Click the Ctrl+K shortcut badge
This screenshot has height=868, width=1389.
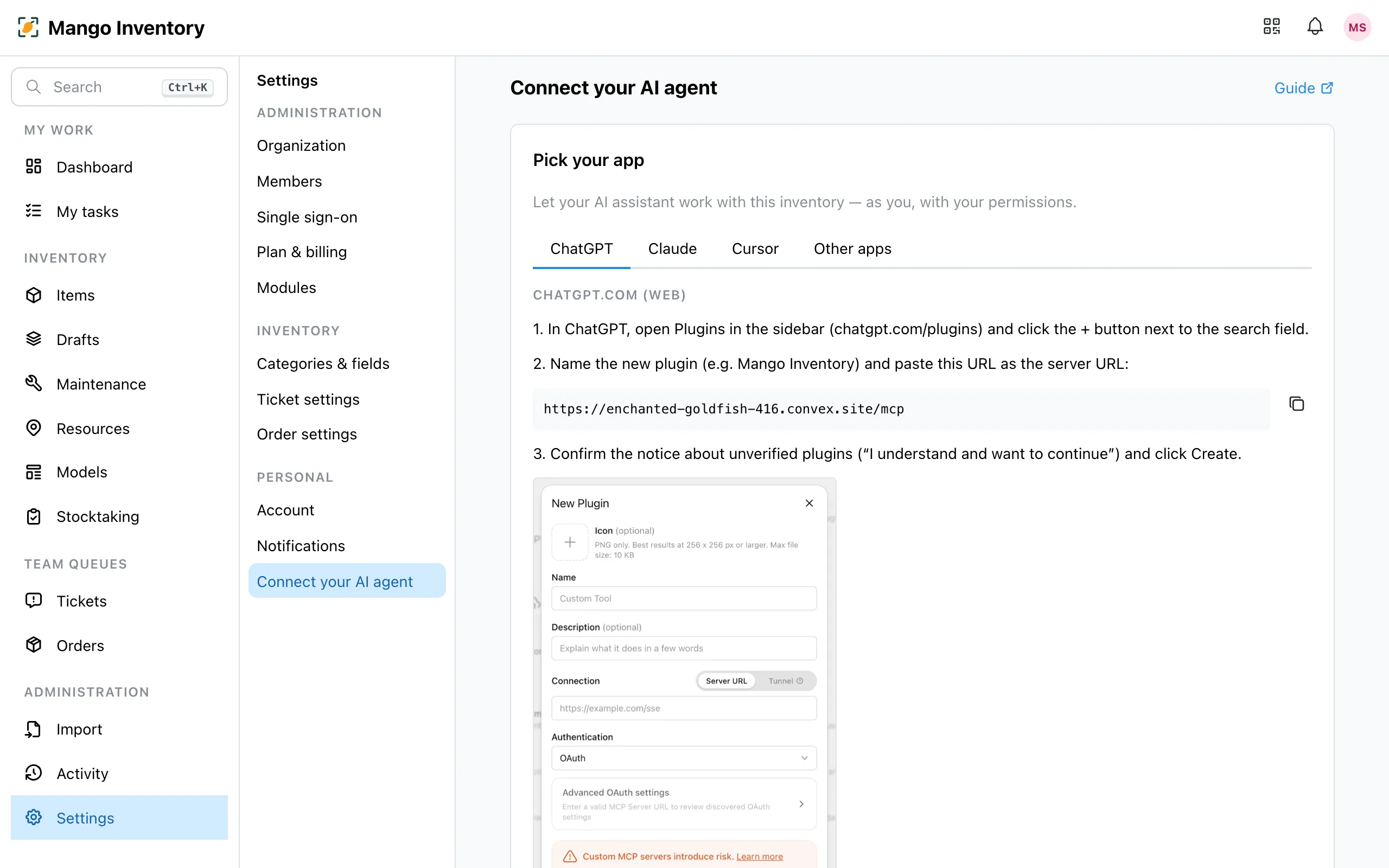tap(187, 87)
